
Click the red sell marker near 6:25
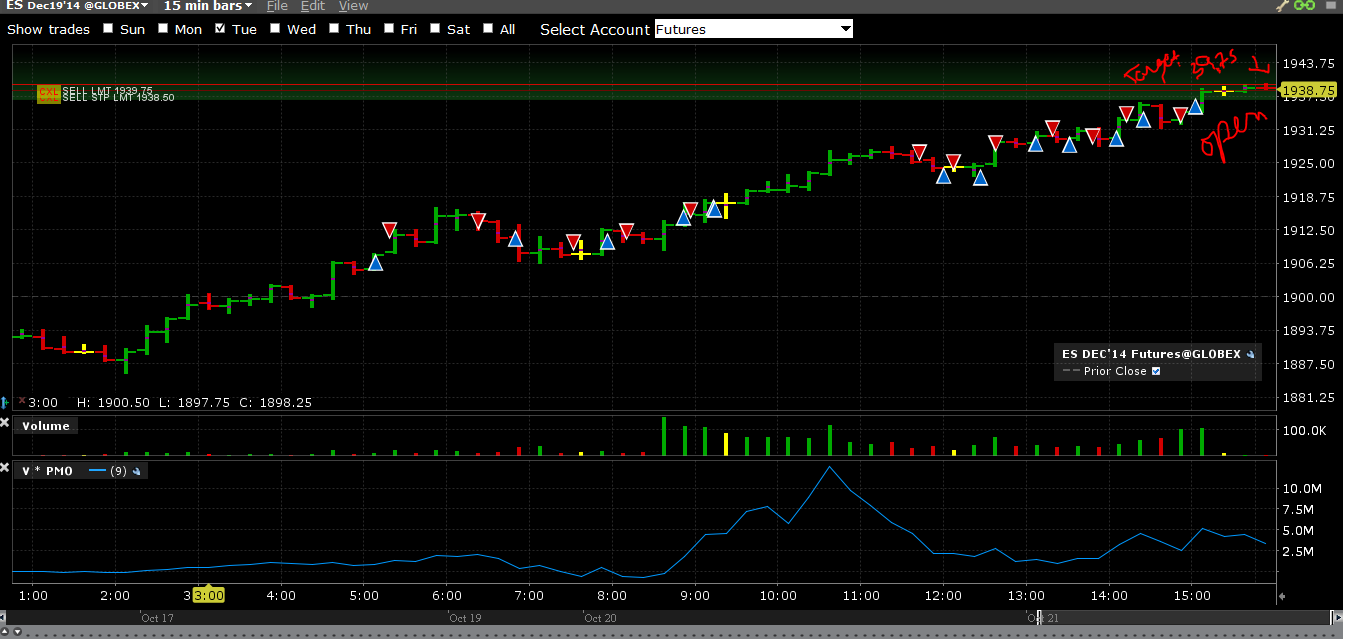coord(478,221)
